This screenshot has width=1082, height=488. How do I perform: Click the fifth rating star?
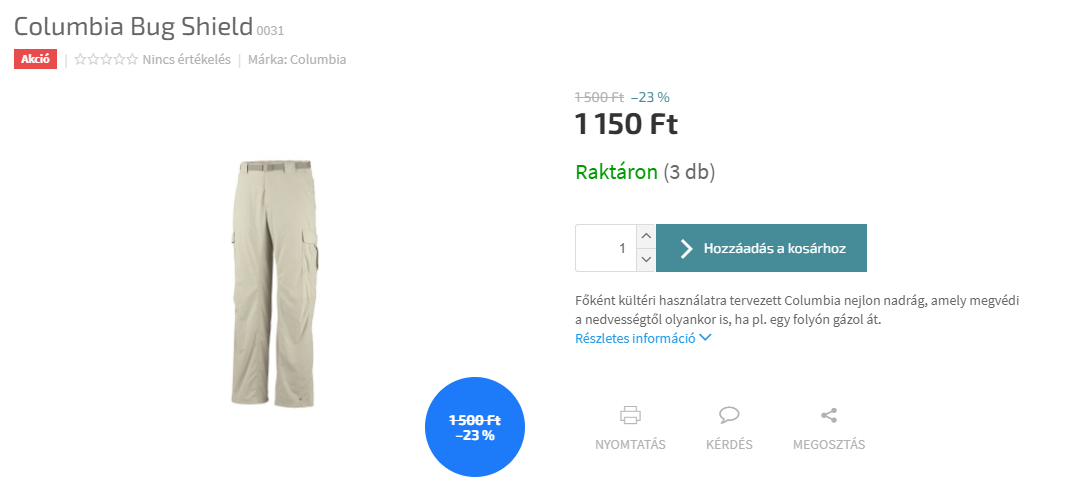tap(132, 59)
